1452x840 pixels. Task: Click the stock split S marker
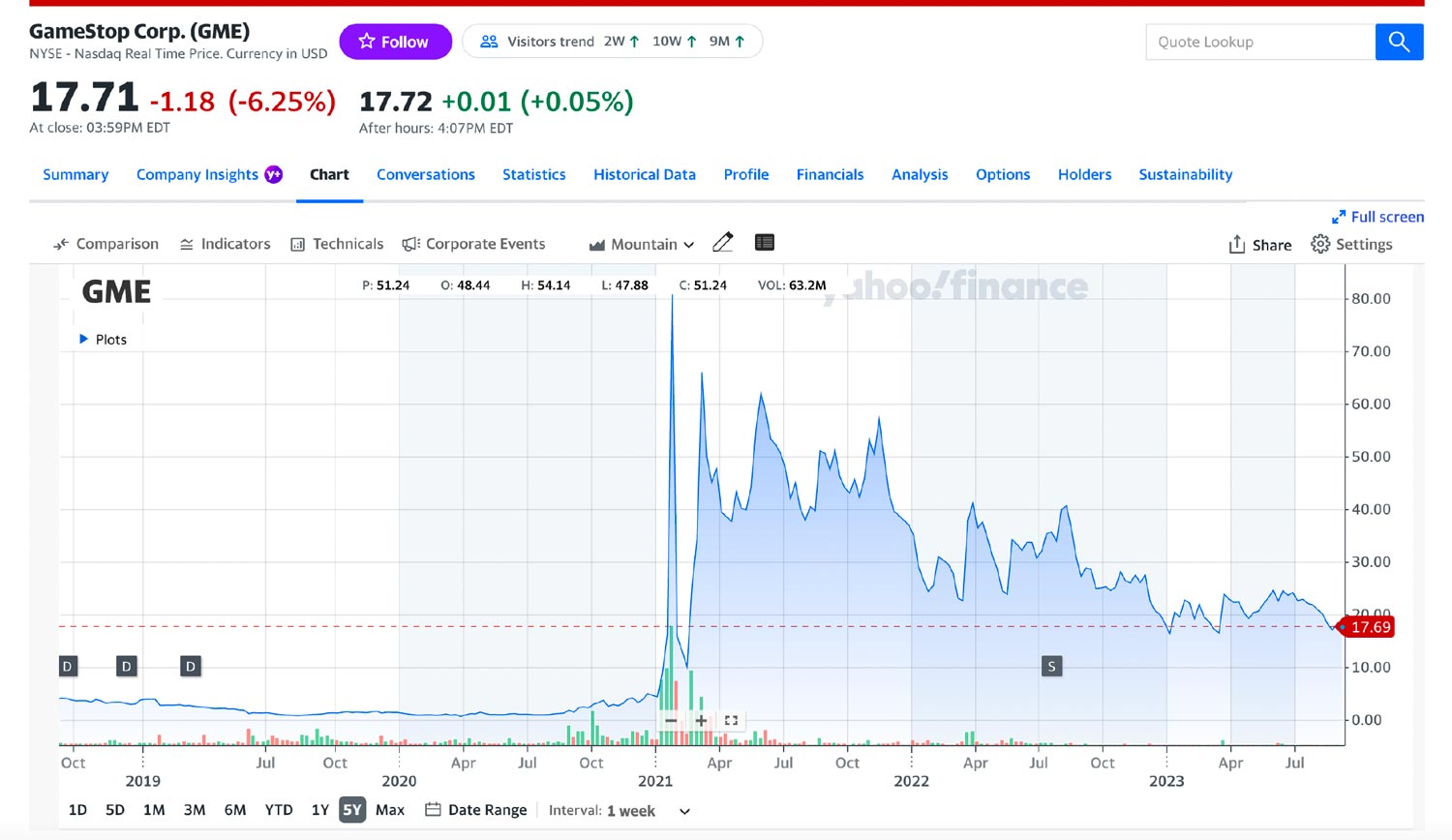coord(1051,666)
